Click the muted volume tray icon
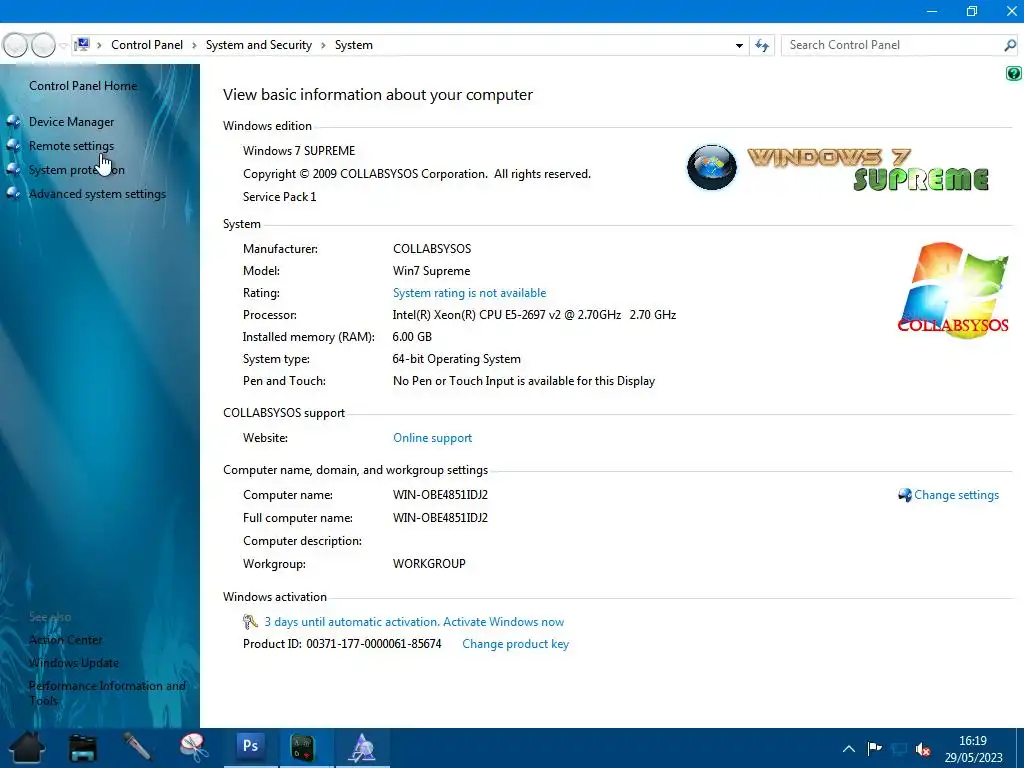 click(923, 749)
